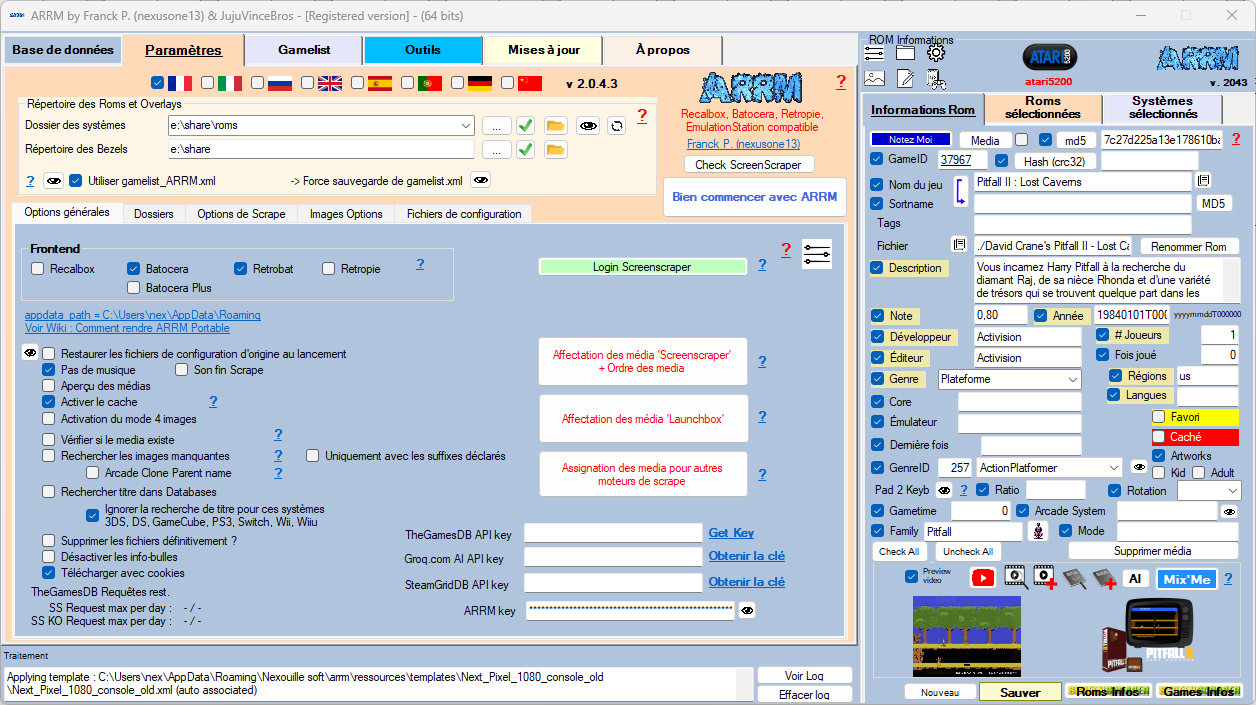This screenshot has width=1256, height=705.
Task: Click the blue arrow bracket beside Nom du jeu
Action: coord(960,190)
